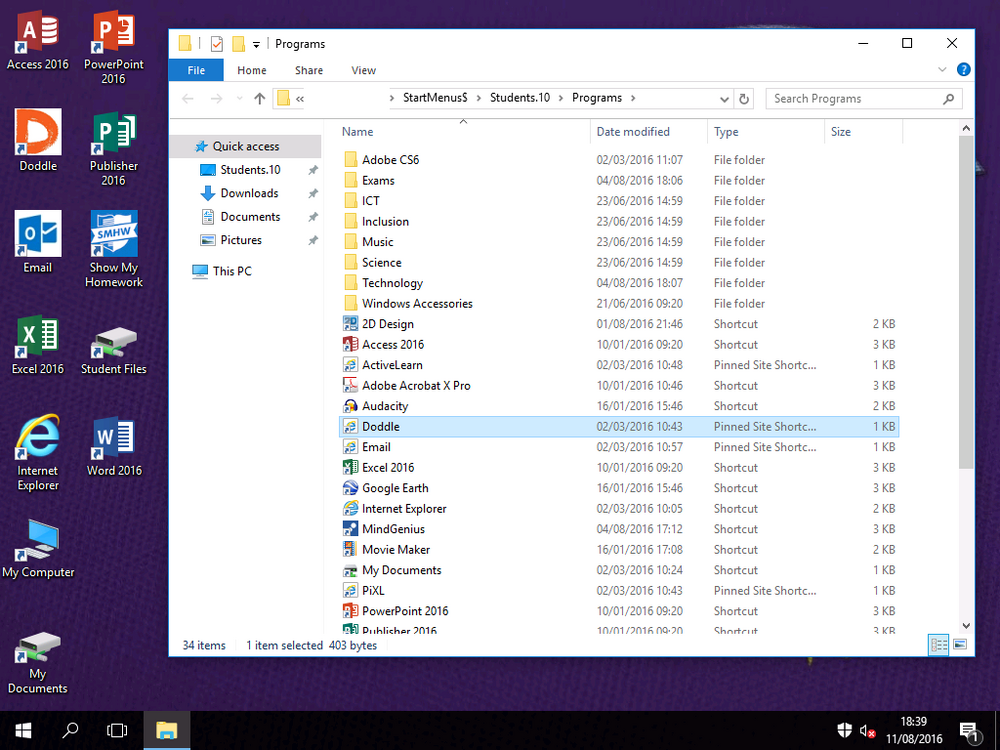Open the File ribbon tab
Screen dimensions: 1000x750
(196, 70)
